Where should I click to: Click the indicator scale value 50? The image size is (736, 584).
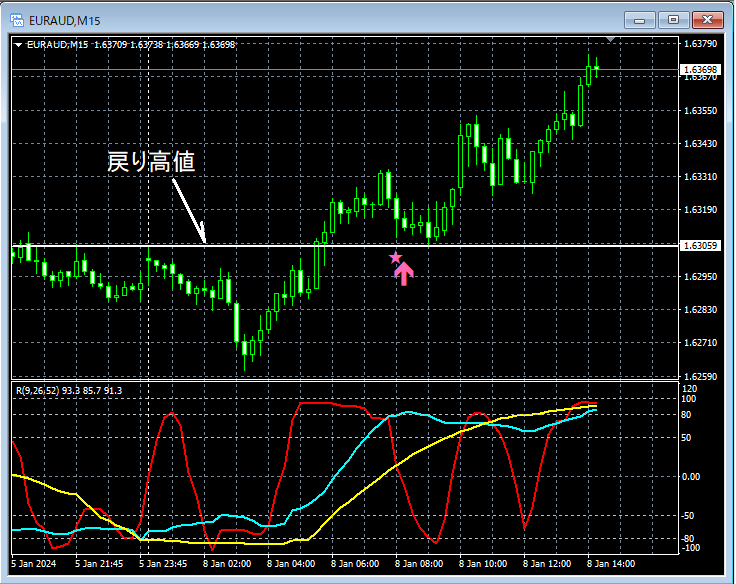pyautogui.click(x=686, y=438)
